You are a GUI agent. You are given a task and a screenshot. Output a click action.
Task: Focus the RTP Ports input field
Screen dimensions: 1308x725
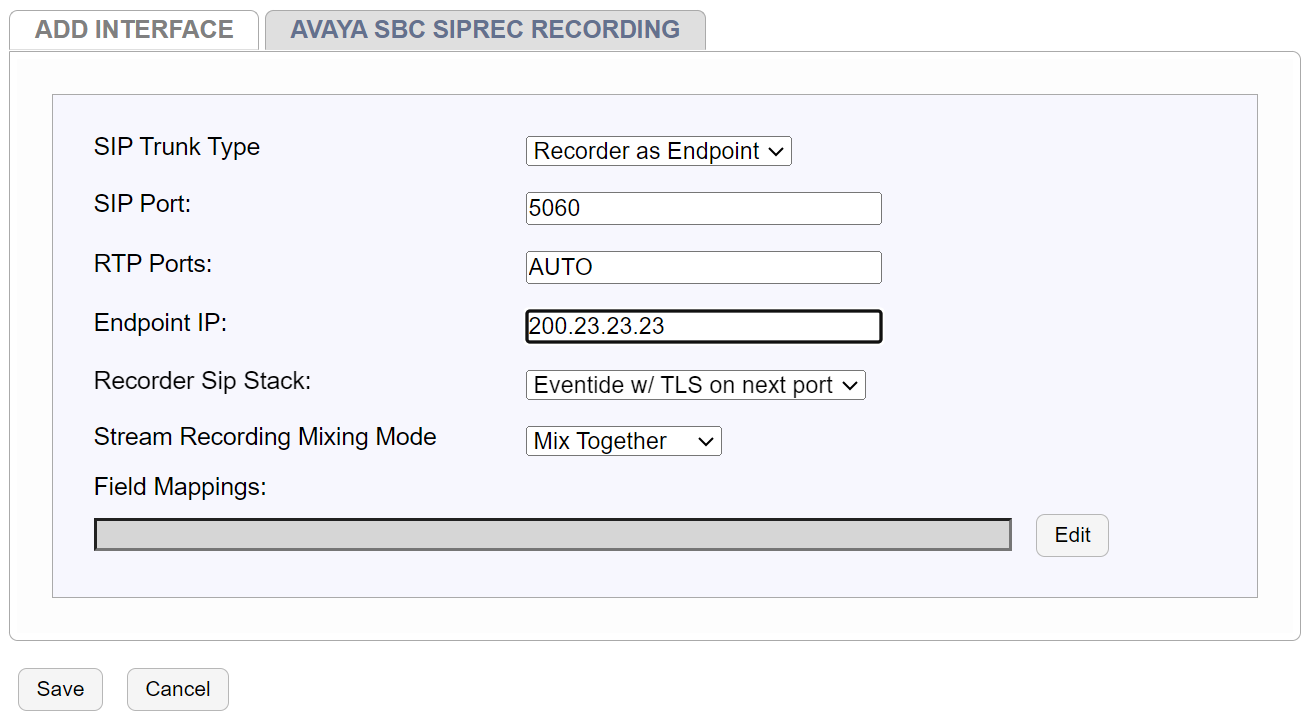point(702,267)
